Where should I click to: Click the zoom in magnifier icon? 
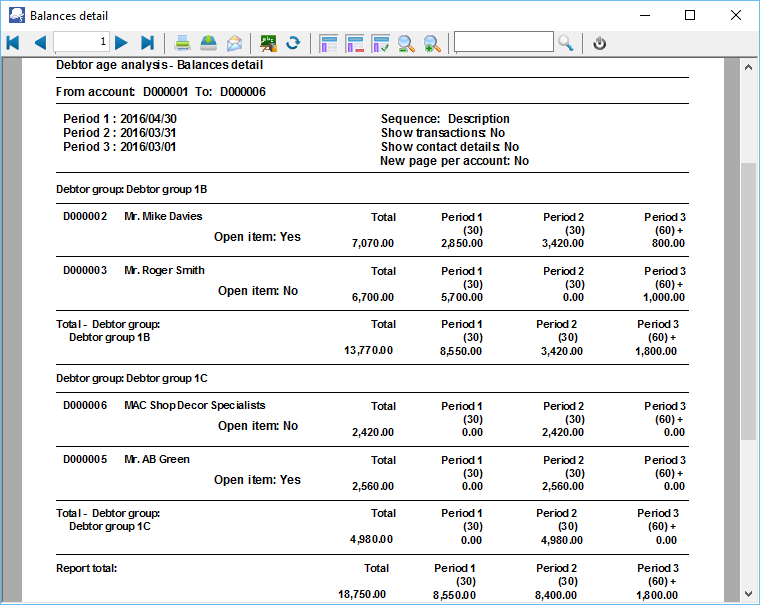(x=432, y=43)
